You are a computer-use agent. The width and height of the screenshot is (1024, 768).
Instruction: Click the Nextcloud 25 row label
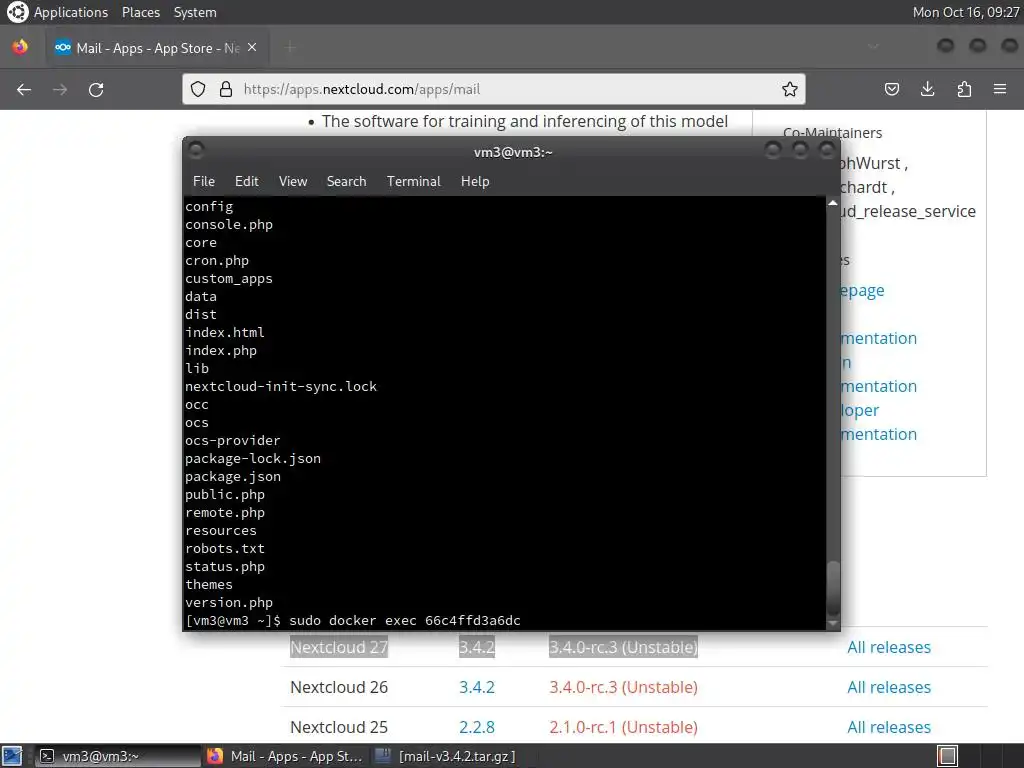click(339, 727)
